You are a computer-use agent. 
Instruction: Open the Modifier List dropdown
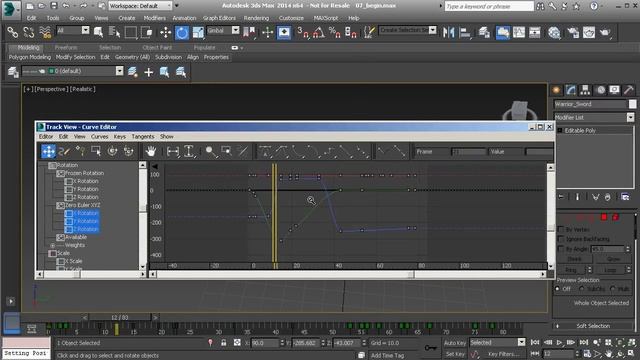coord(594,118)
